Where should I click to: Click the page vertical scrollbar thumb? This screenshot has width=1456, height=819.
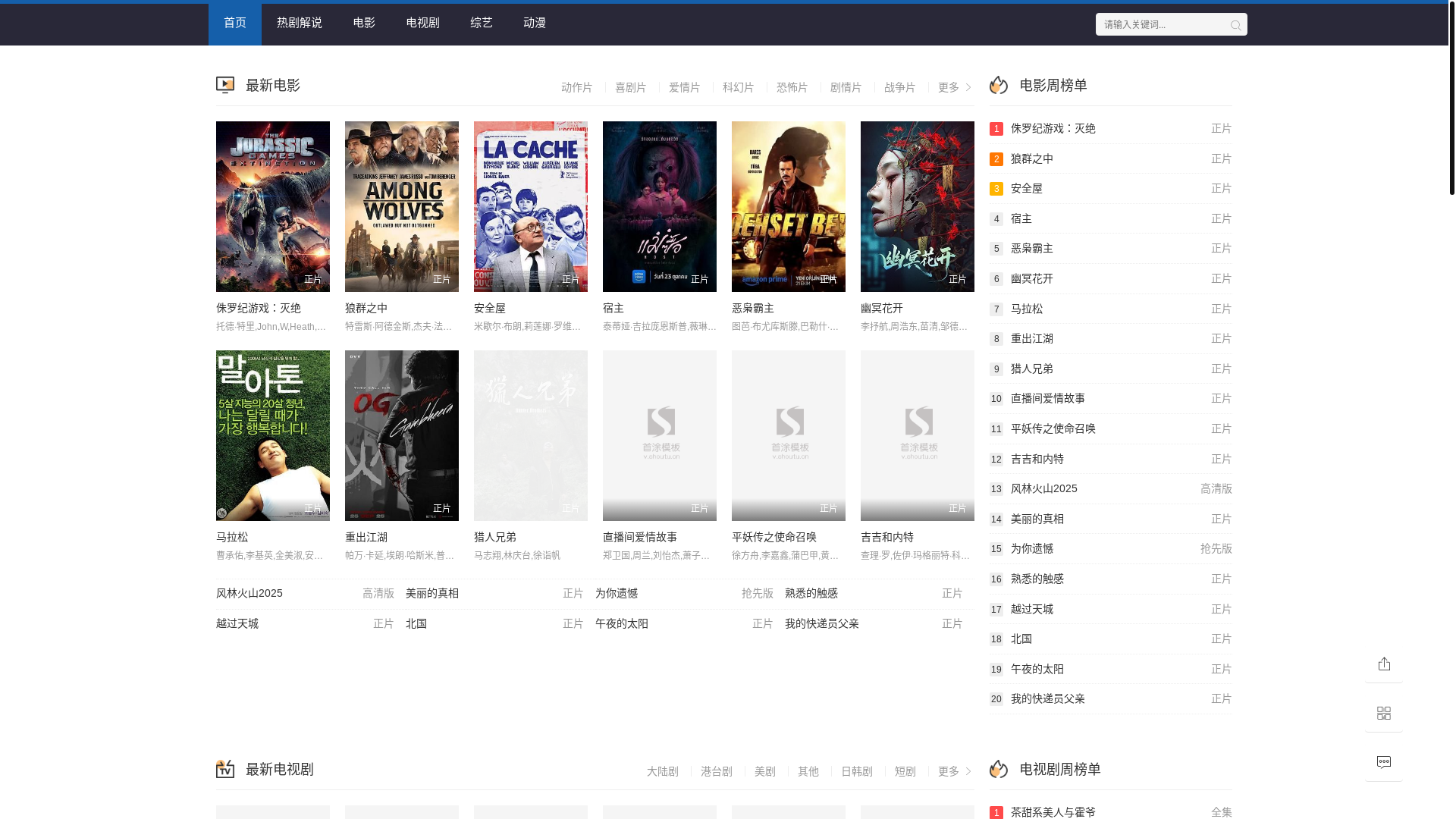1451,99
